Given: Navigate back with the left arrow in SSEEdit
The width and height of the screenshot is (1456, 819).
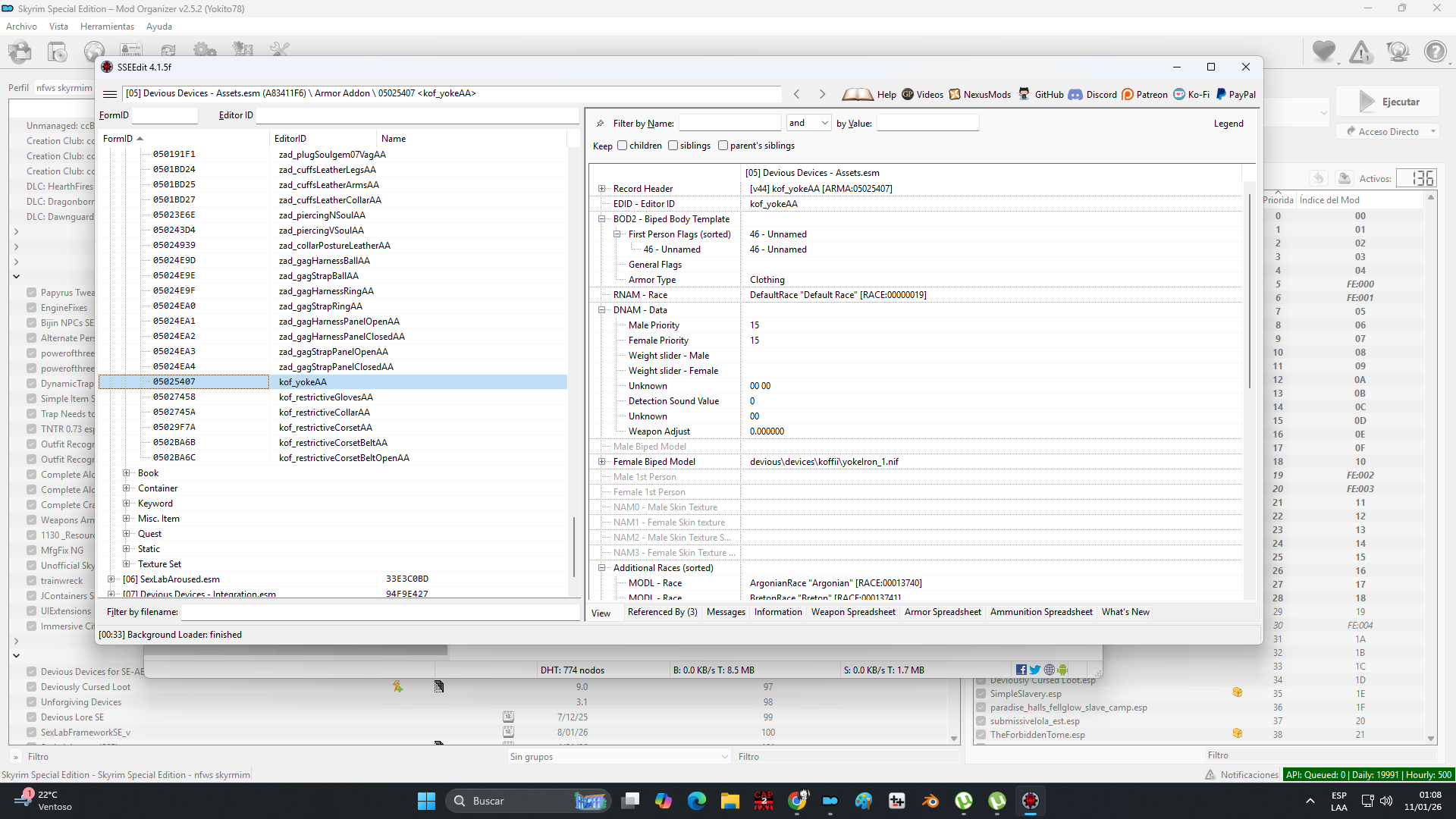Looking at the screenshot, I should 797,94.
